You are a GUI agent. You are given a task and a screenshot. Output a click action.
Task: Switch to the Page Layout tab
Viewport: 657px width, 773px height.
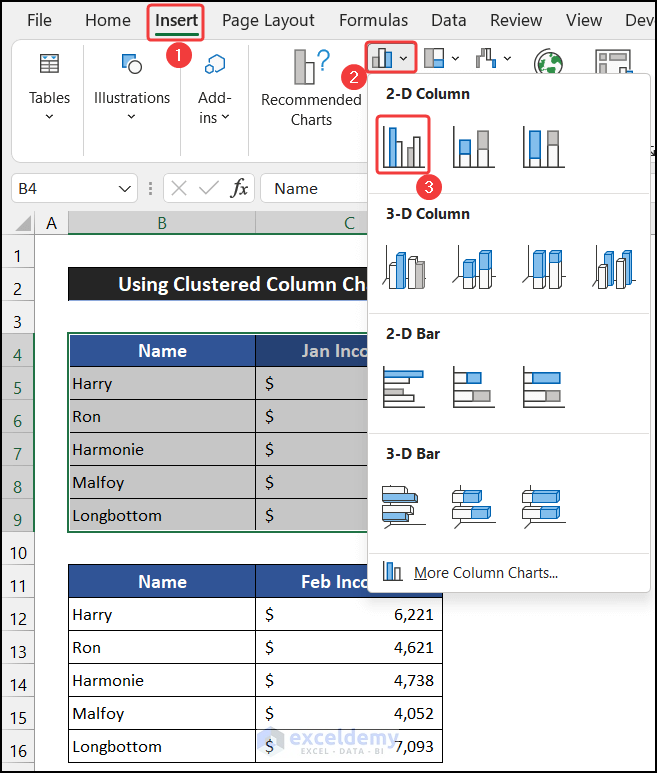coord(268,20)
